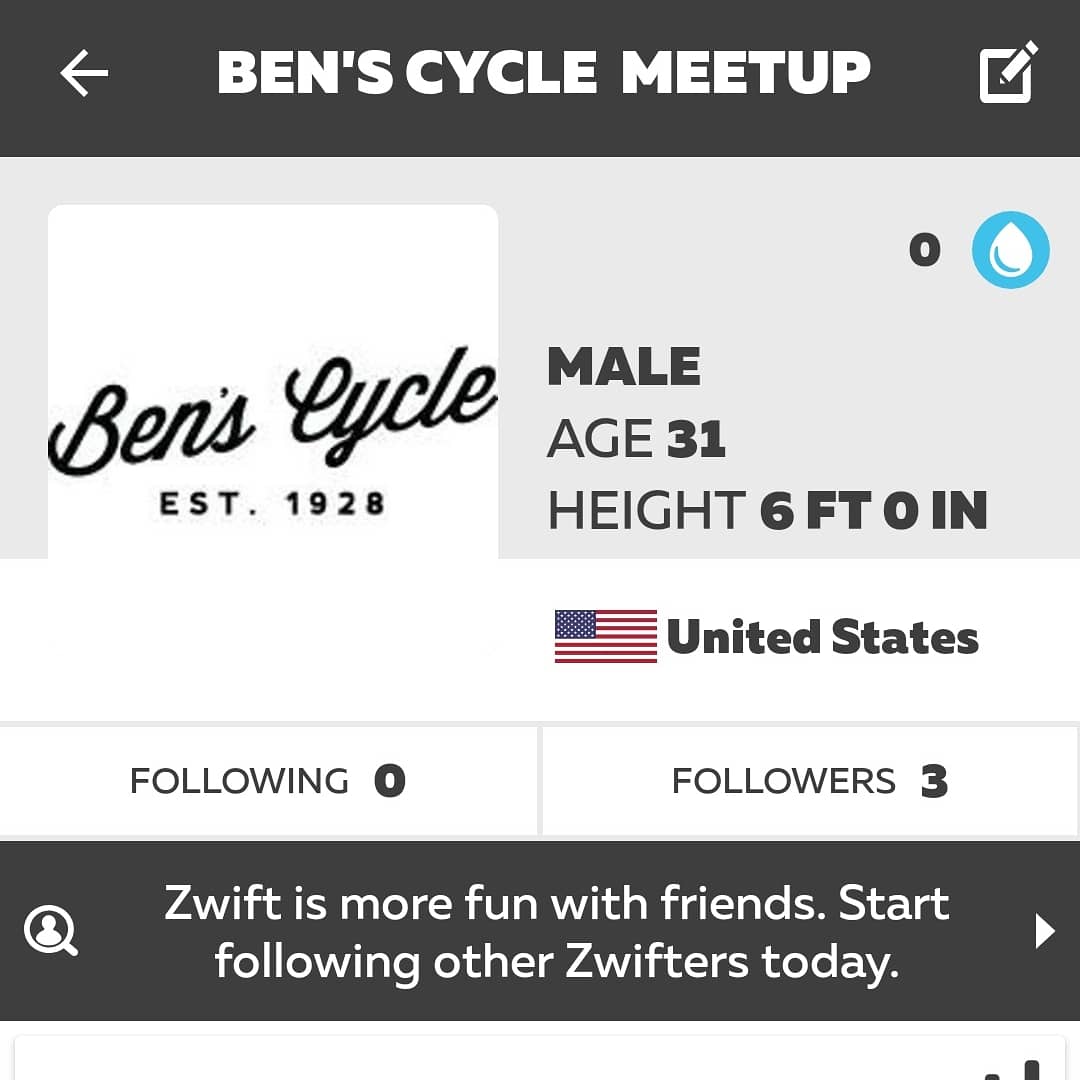Open the edit profile pencil icon
1080x1080 pixels.
click(1008, 72)
